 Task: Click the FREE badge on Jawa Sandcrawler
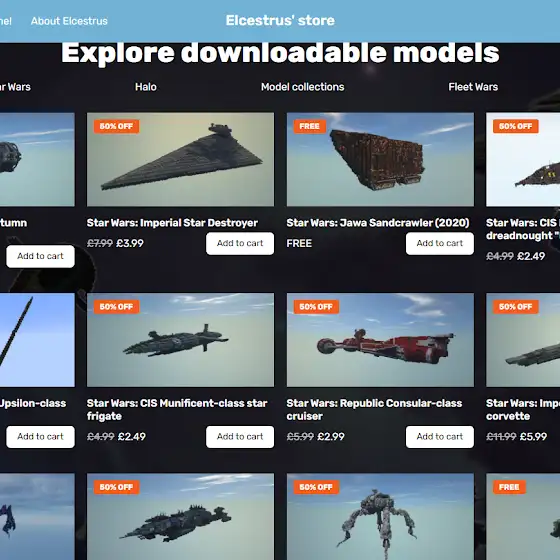coord(310,126)
